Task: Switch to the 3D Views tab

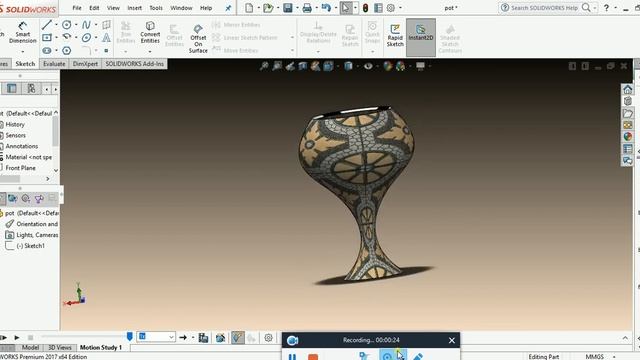Action: (x=60, y=347)
